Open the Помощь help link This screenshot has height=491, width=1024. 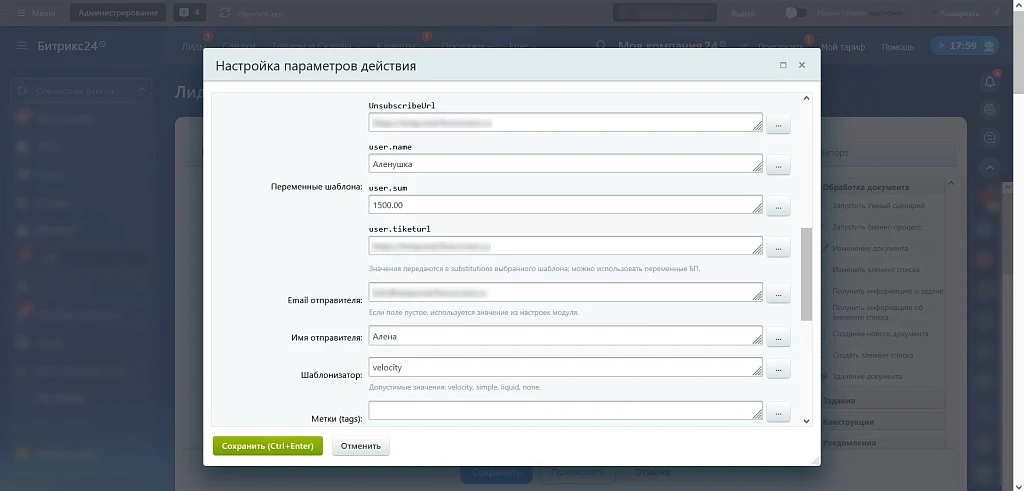tap(898, 47)
